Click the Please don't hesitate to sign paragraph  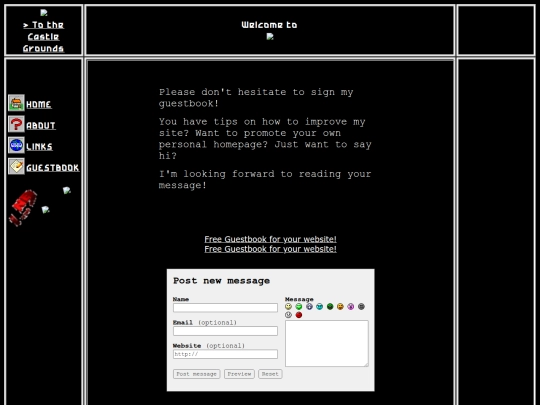pos(256,98)
